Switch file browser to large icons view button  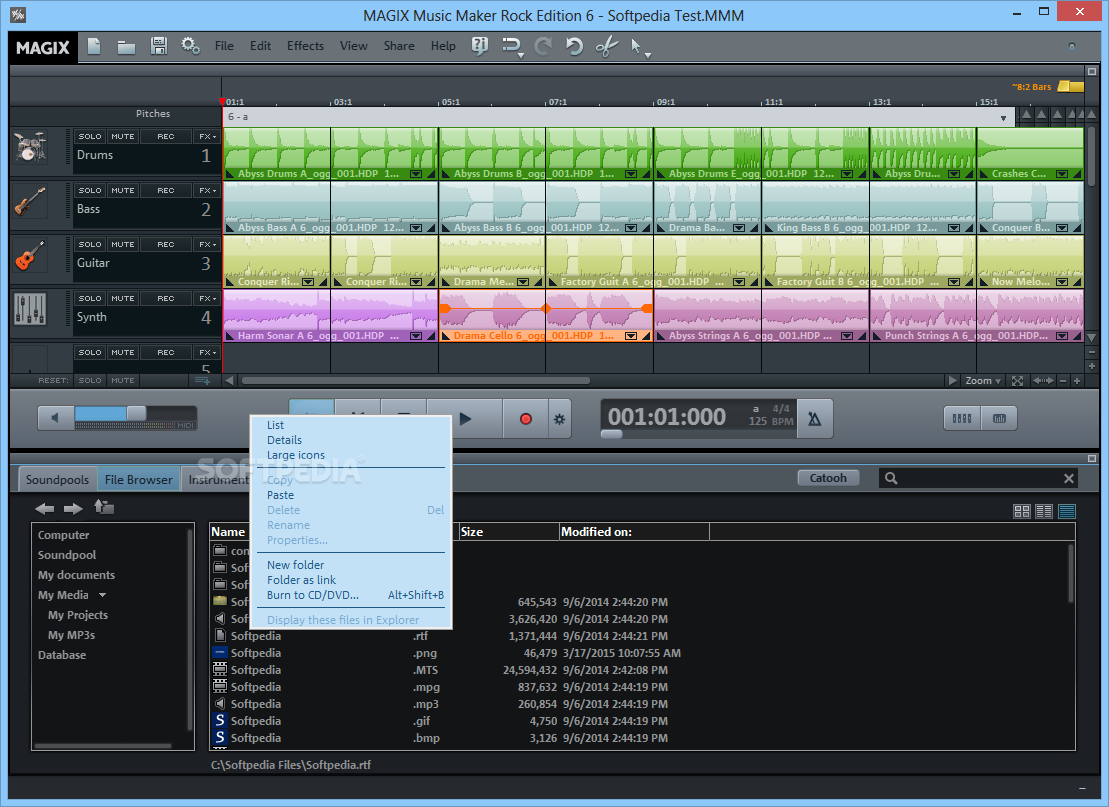click(x=1022, y=511)
